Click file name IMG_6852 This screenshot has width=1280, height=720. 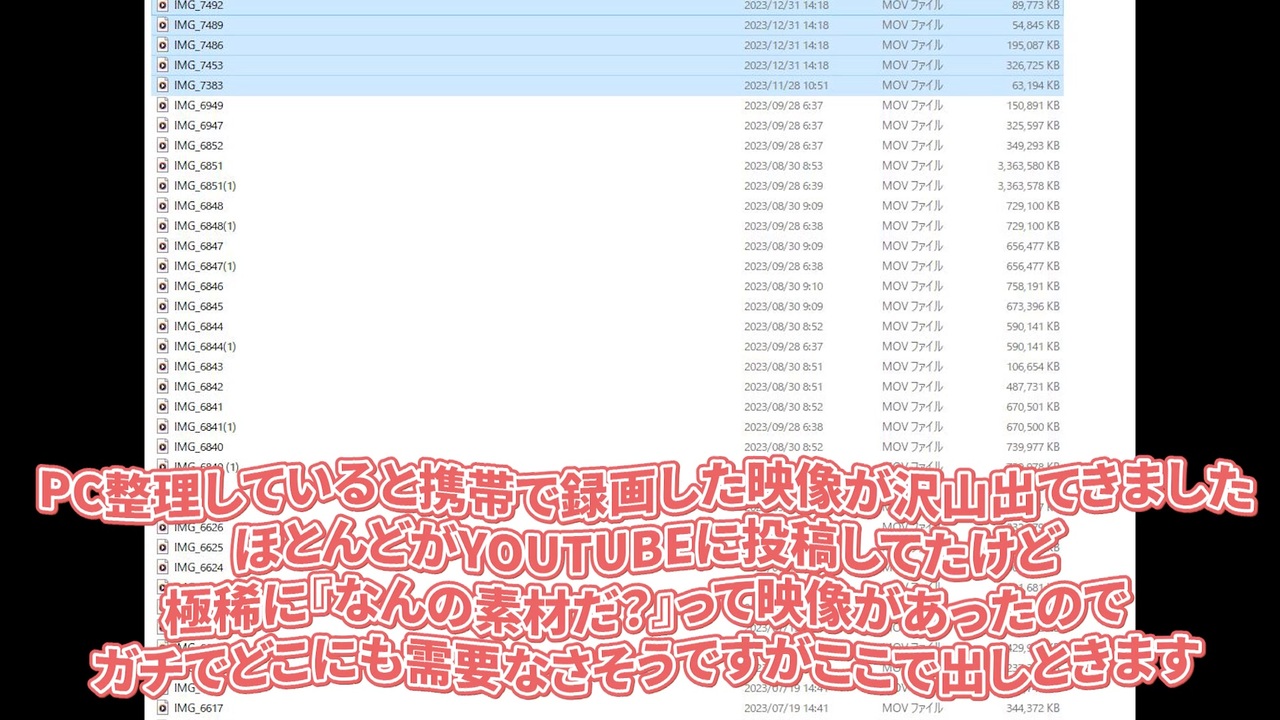[198, 145]
